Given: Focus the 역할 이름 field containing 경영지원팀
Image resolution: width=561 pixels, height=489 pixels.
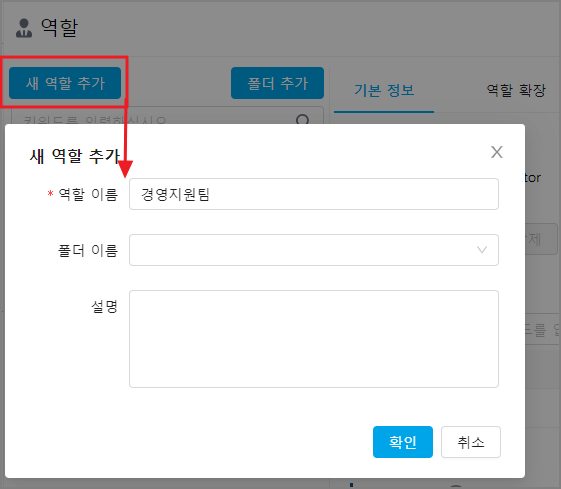Looking at the screenshot, I should tap(314, 194).
